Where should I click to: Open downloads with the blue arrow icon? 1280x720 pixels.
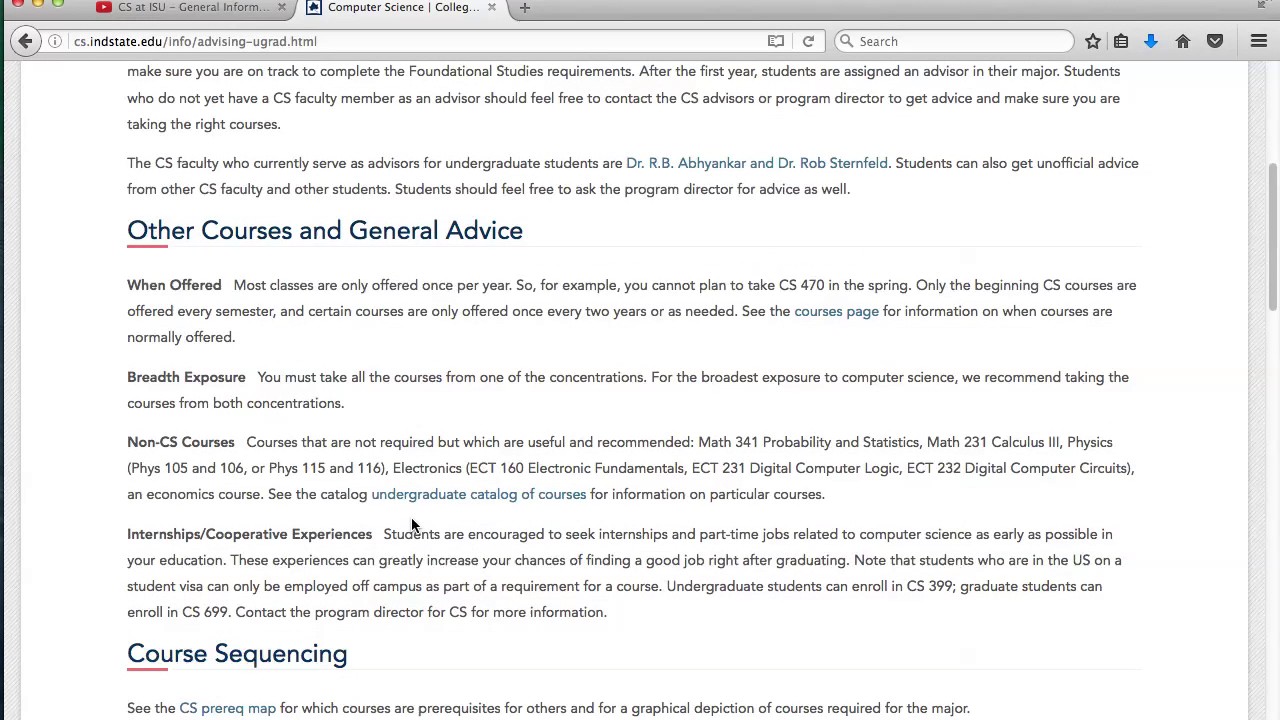[1151, 41]
